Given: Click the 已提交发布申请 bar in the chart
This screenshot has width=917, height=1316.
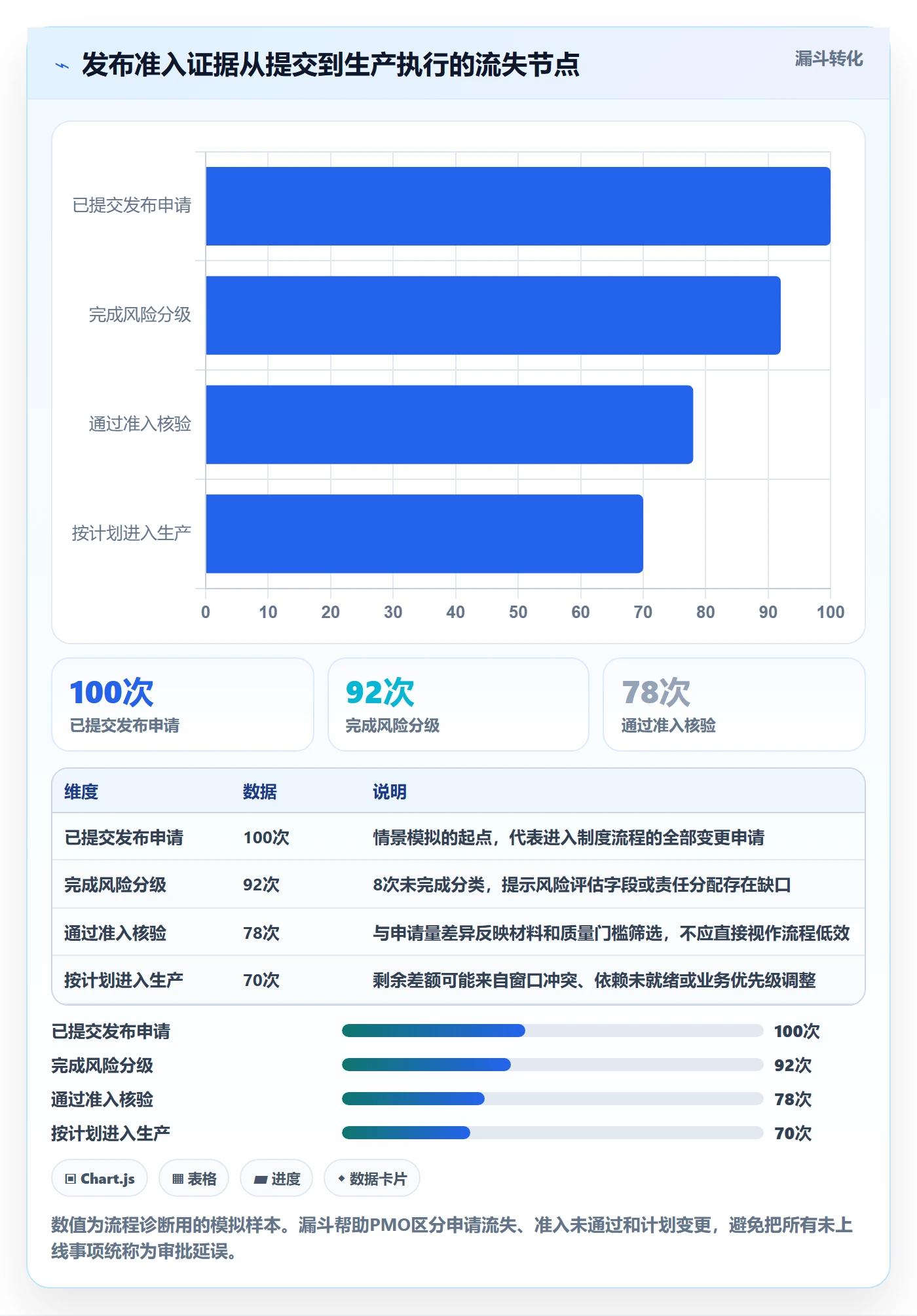Looking at the screenshot, I should 518,206.
